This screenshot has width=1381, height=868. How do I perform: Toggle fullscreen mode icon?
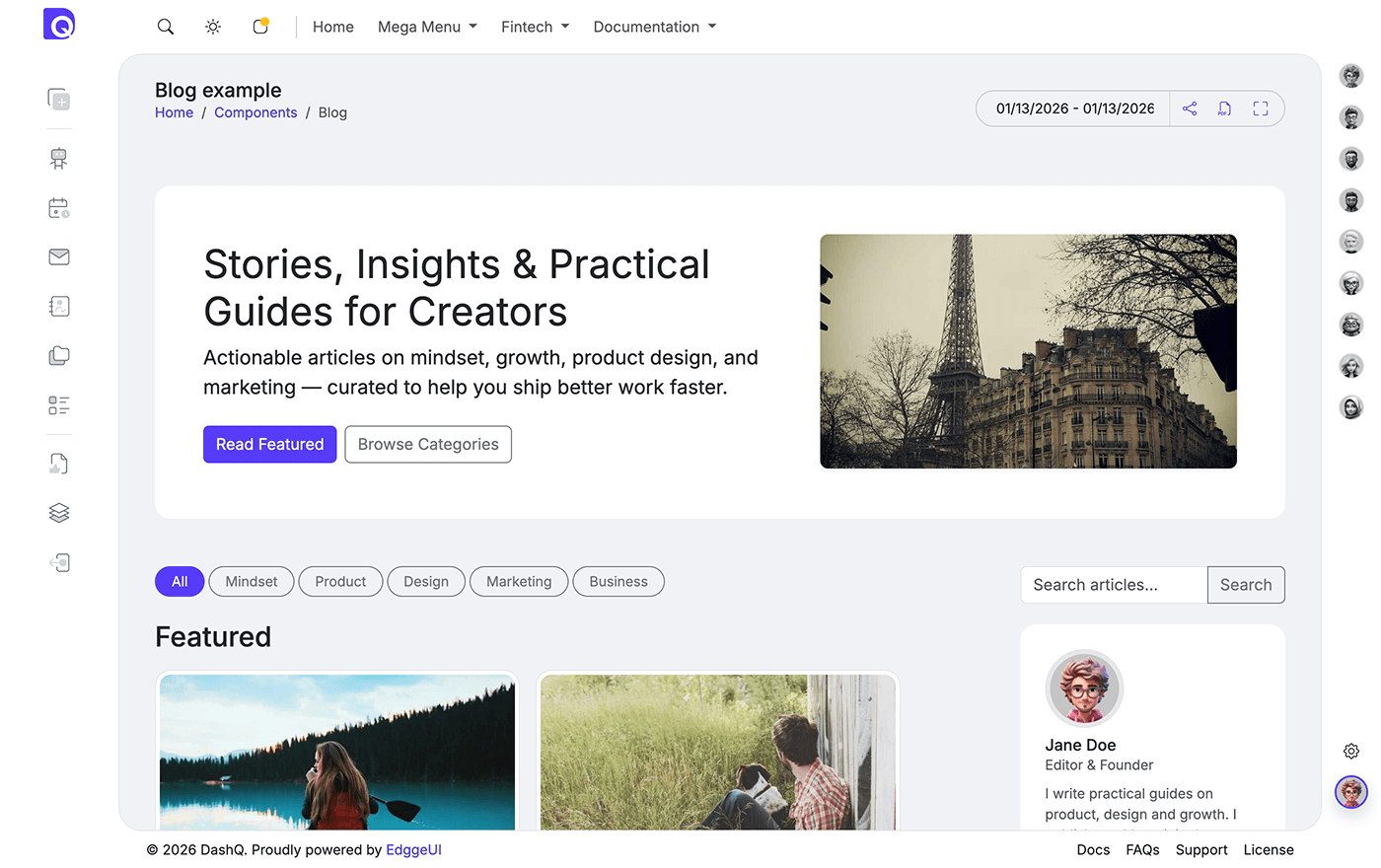point(1261,108)
